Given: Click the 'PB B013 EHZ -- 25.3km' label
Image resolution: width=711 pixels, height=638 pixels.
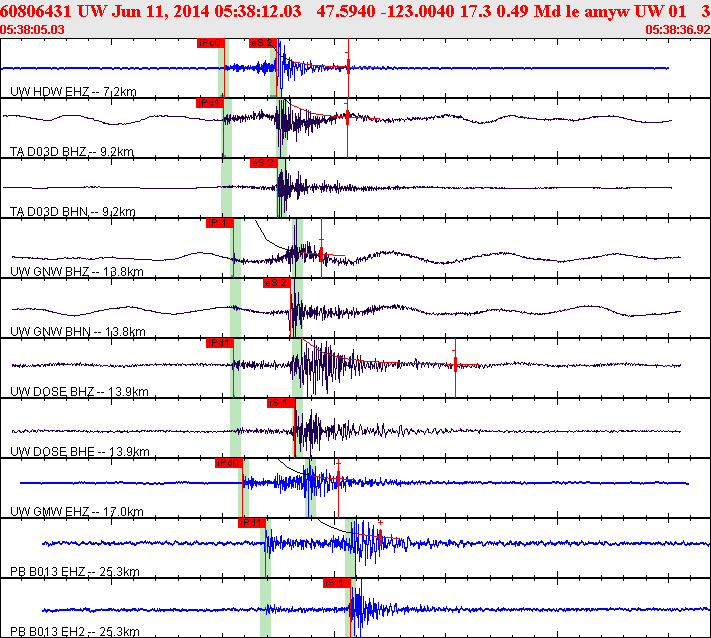Looking at the screenshot, I should pyautogui.click(x=74, y=571).
